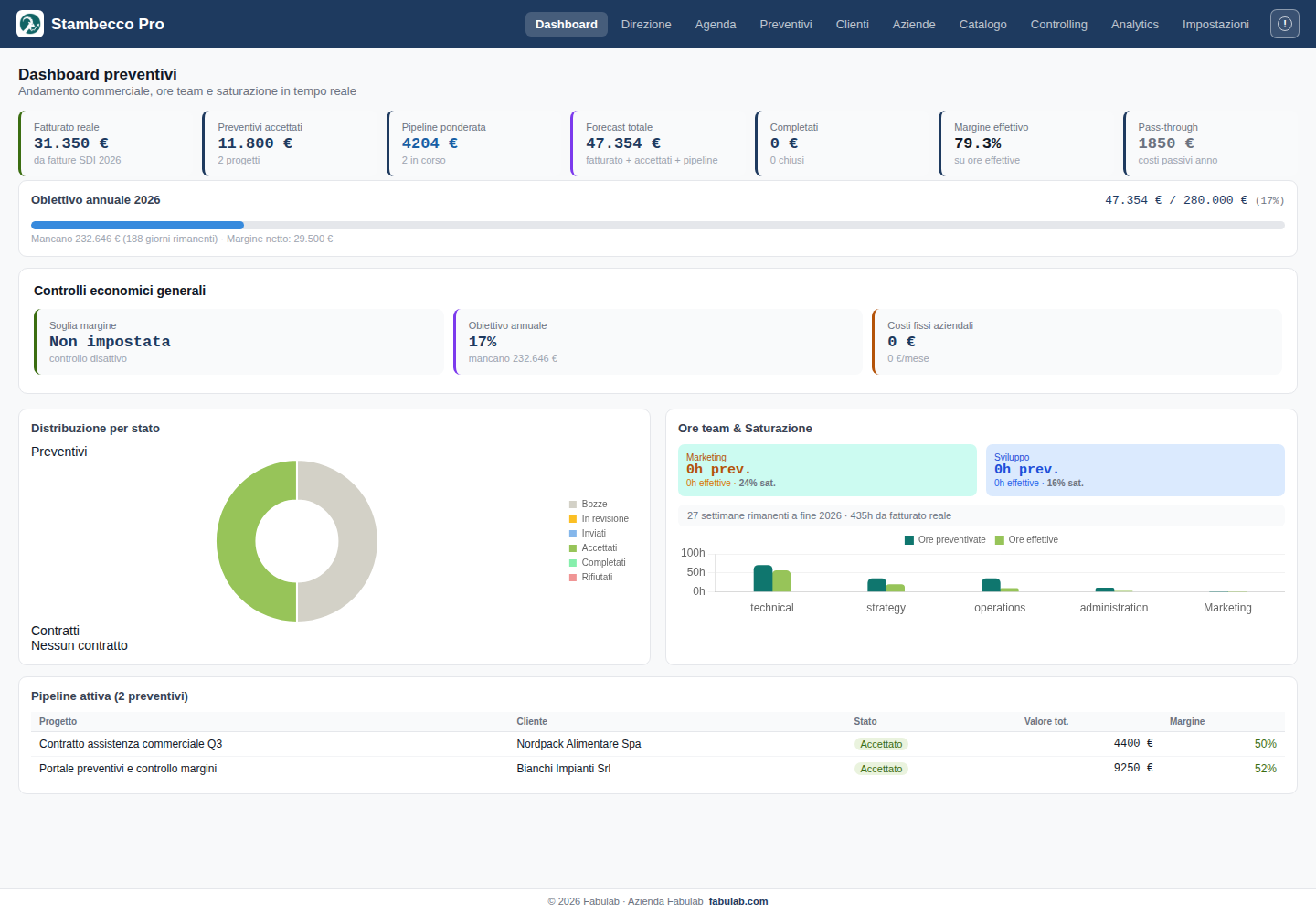This screenshot has width=1316, height=914.
Task: Go to the Direzione section
Action: click(646, 25)
